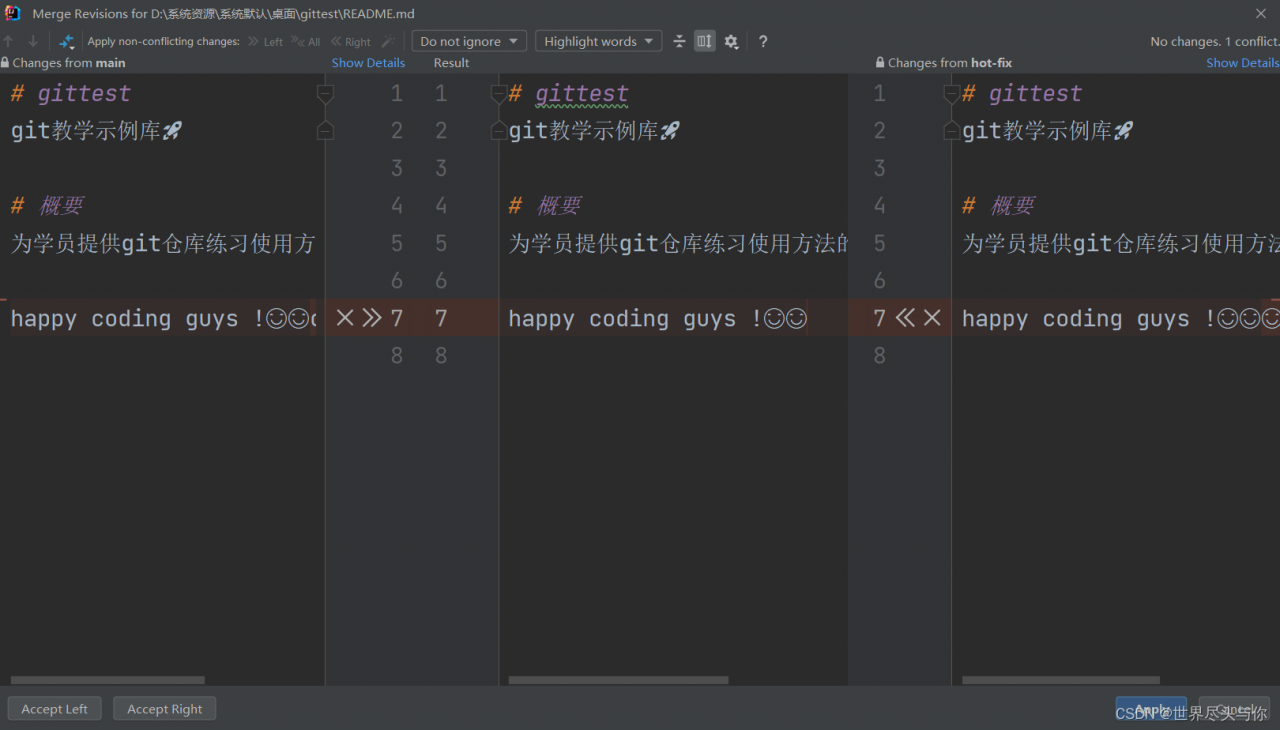Collapse heading fold marker in hot-fix pane line 1
This screenshot has width=1280, height=730.
[952, 94]
